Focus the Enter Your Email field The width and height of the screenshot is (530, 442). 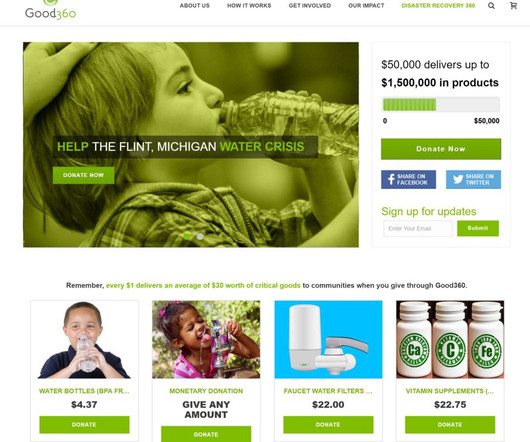pos(418,229)
